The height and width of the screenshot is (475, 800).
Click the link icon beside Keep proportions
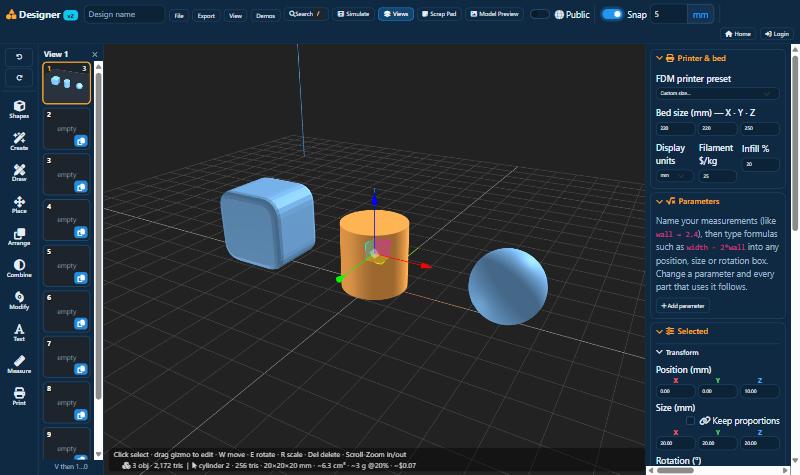705,421
